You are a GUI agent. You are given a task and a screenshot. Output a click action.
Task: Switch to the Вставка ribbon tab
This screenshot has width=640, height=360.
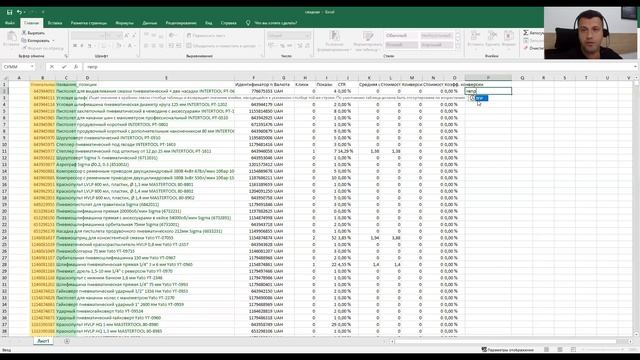(55, 23)
